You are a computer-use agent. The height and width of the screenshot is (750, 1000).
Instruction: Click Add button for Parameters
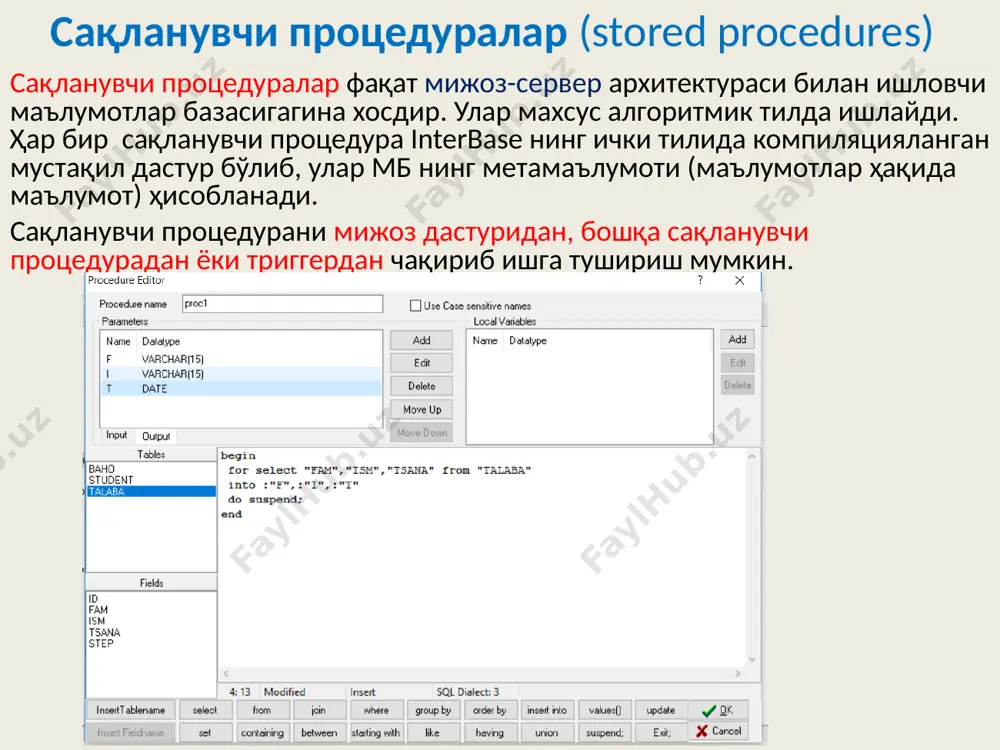(422, 340)
